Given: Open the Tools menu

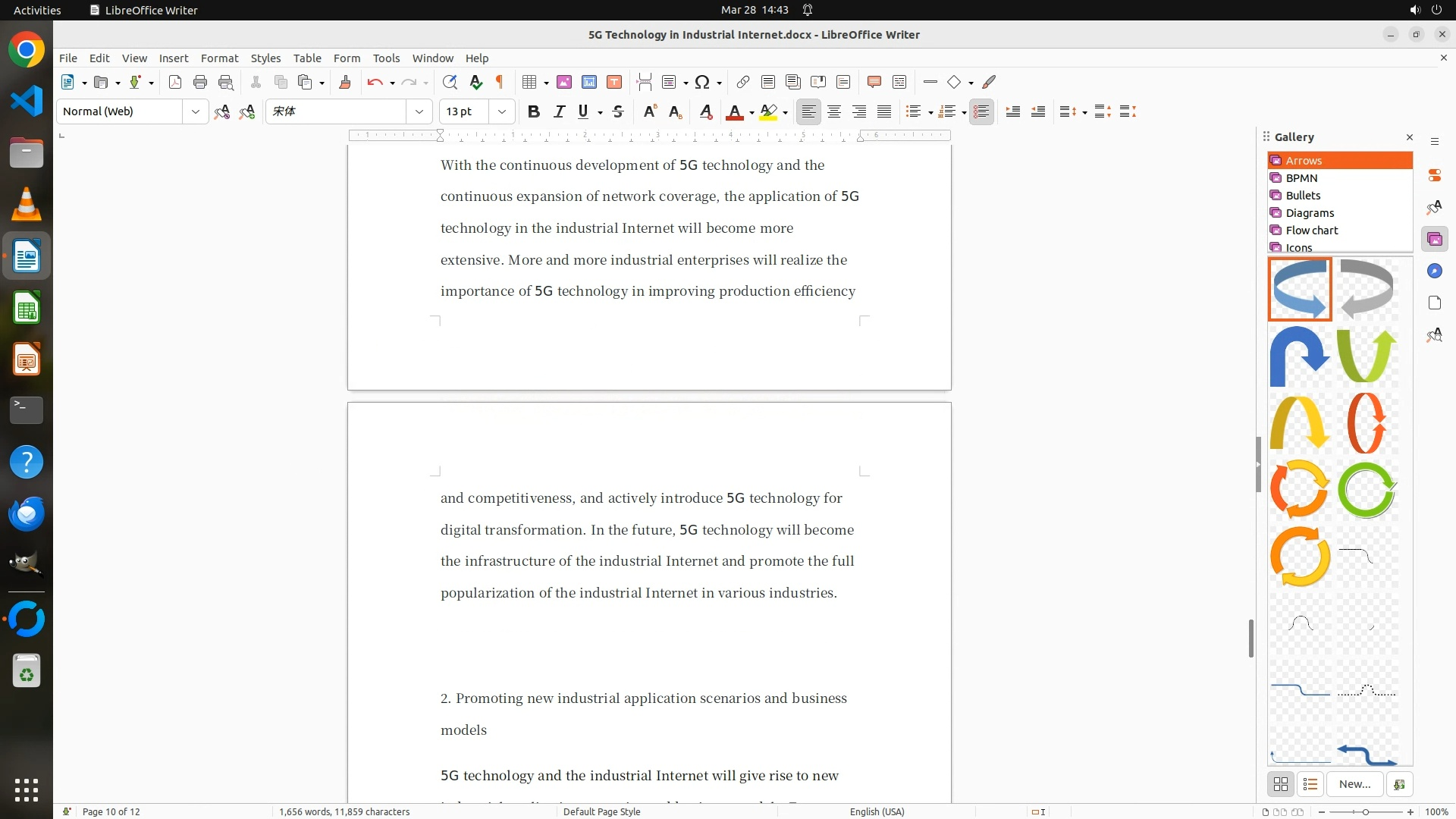Looking at the screenshot, I should point(386,58).
